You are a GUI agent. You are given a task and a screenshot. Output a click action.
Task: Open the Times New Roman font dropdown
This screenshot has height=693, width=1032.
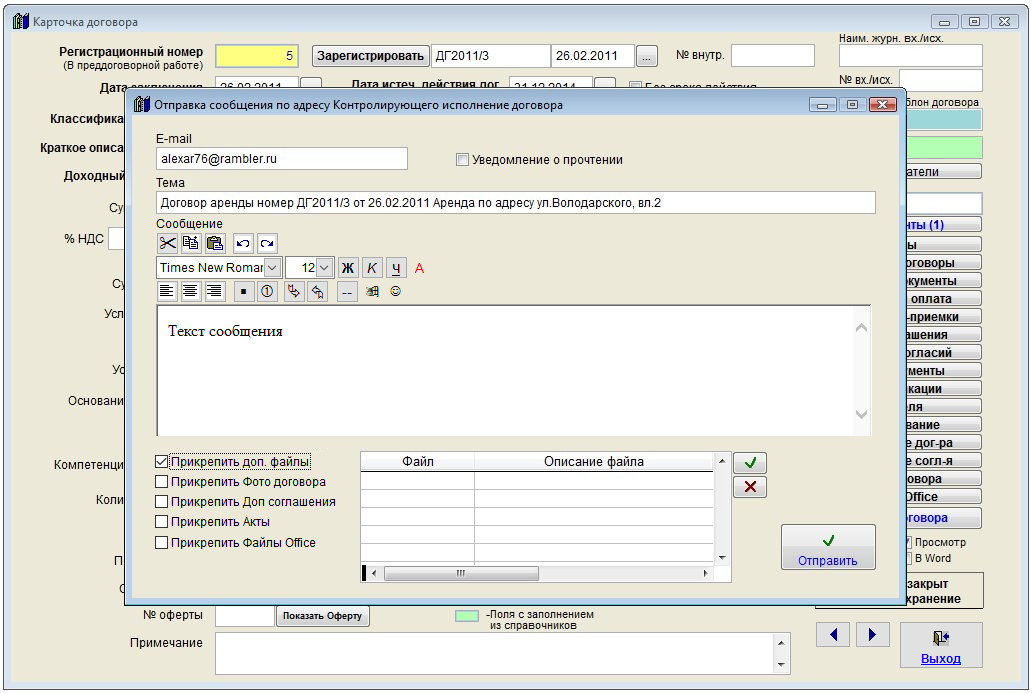pos(273,268)
